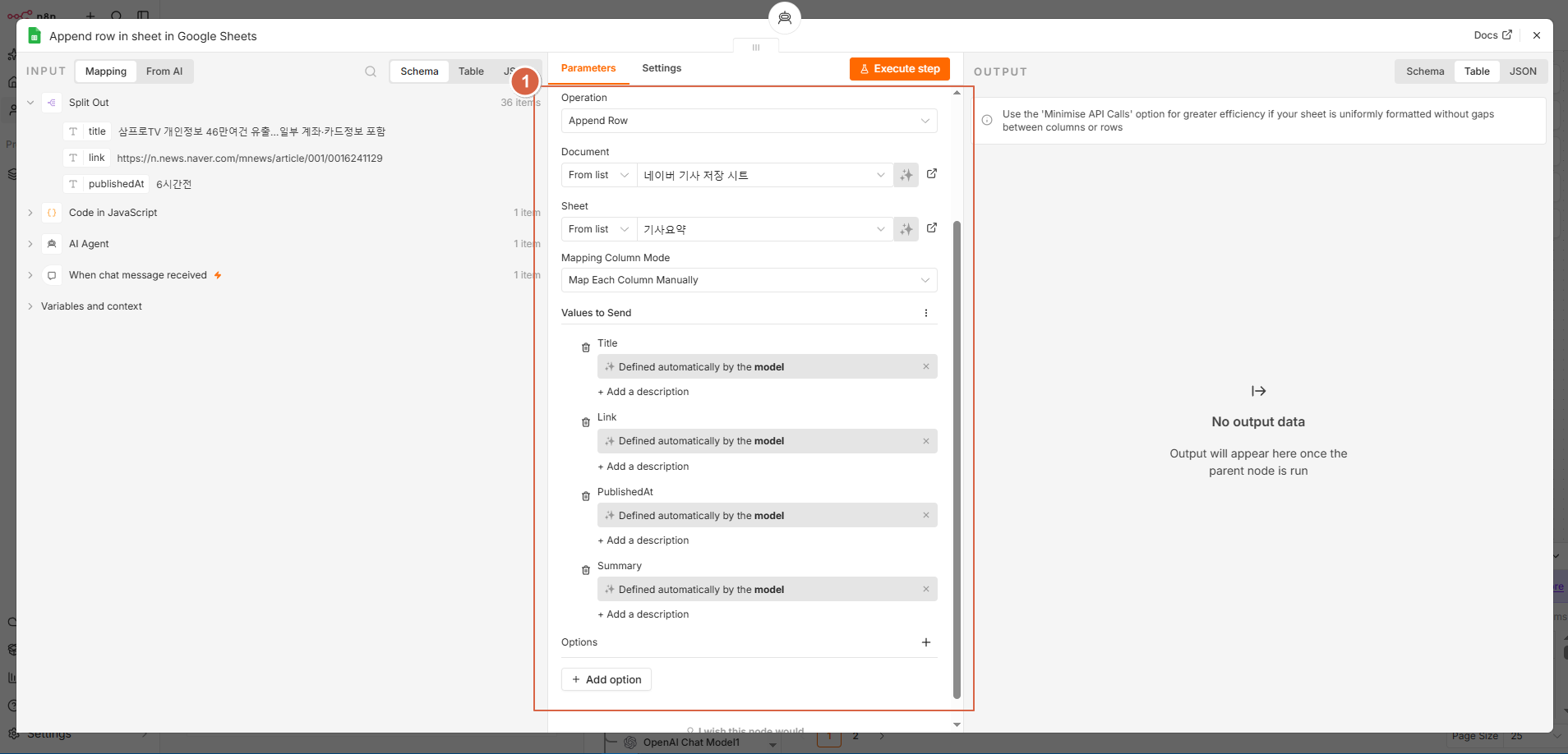Add a description under Summary field
The width and height of the screenshot is (1568, 754).
643,614
